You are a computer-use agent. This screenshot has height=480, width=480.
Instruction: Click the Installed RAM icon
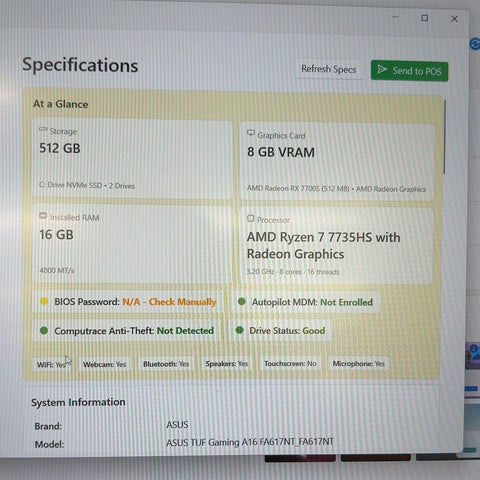coord(43,216)
